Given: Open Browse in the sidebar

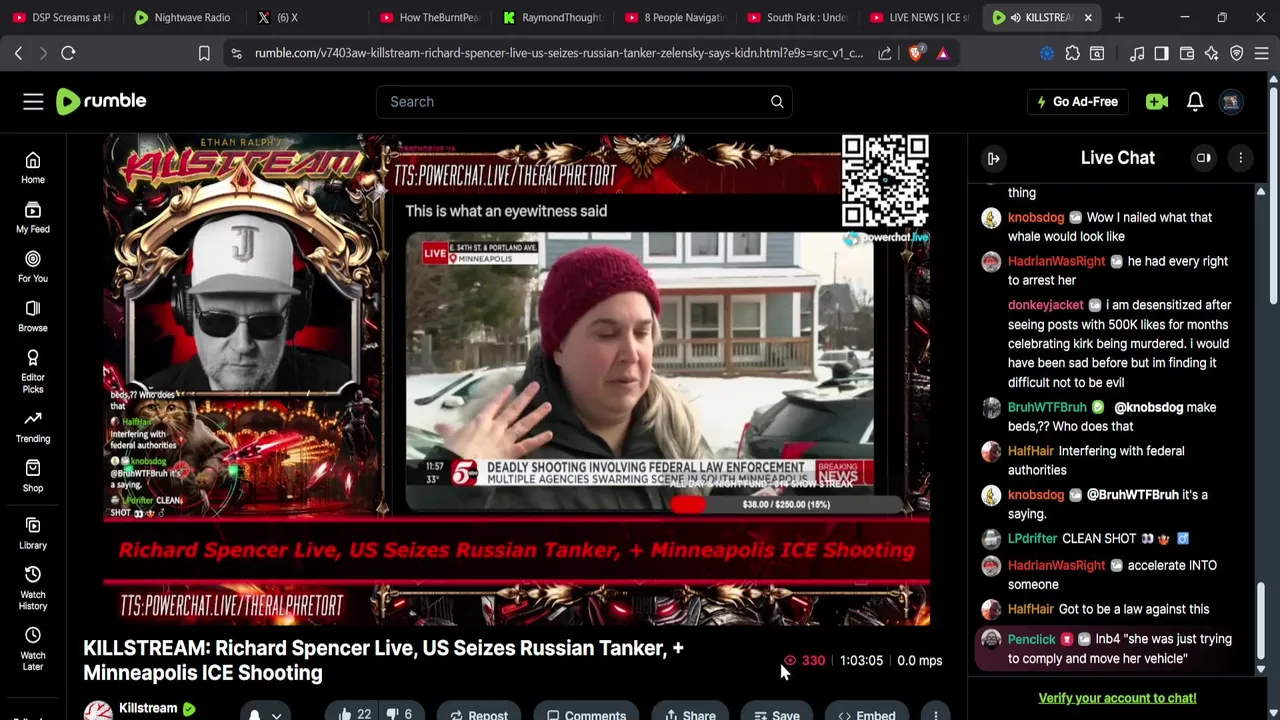Looking at the screenshot, I should pyautogui.click(x=33, y=316).
